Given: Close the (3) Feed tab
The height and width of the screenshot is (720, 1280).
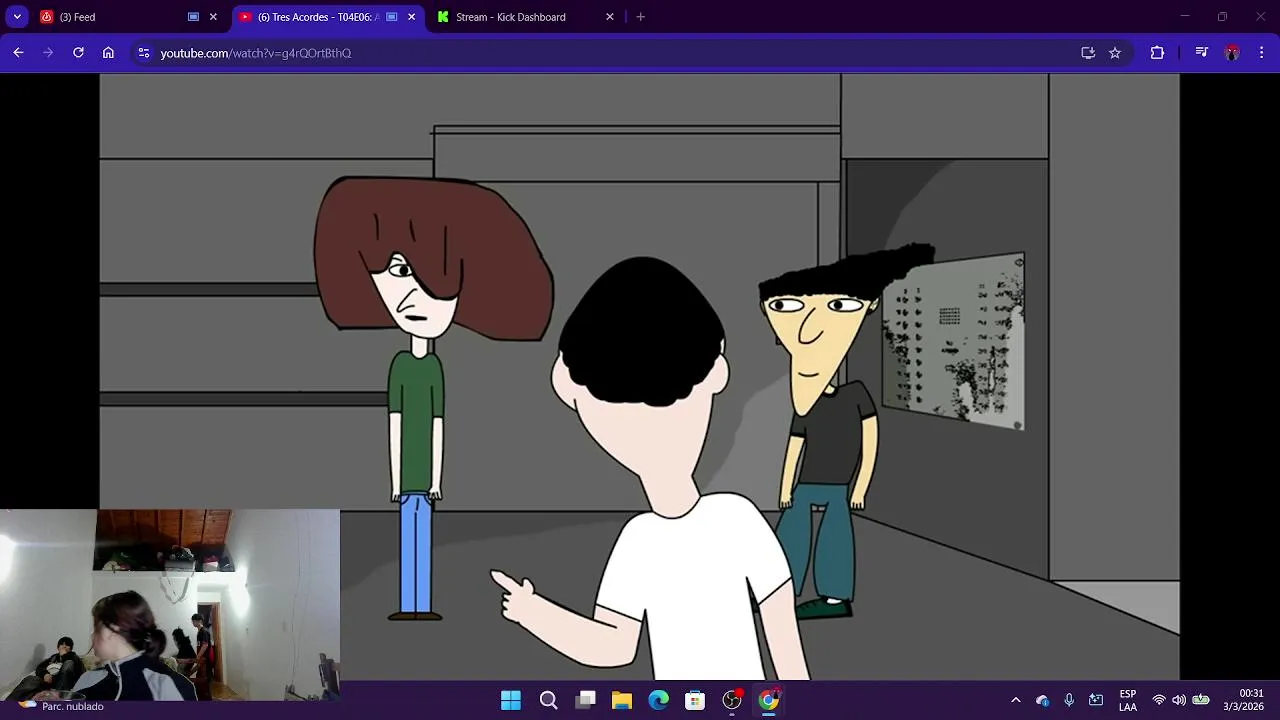Looking at the screenshot, I should point(213,17).
